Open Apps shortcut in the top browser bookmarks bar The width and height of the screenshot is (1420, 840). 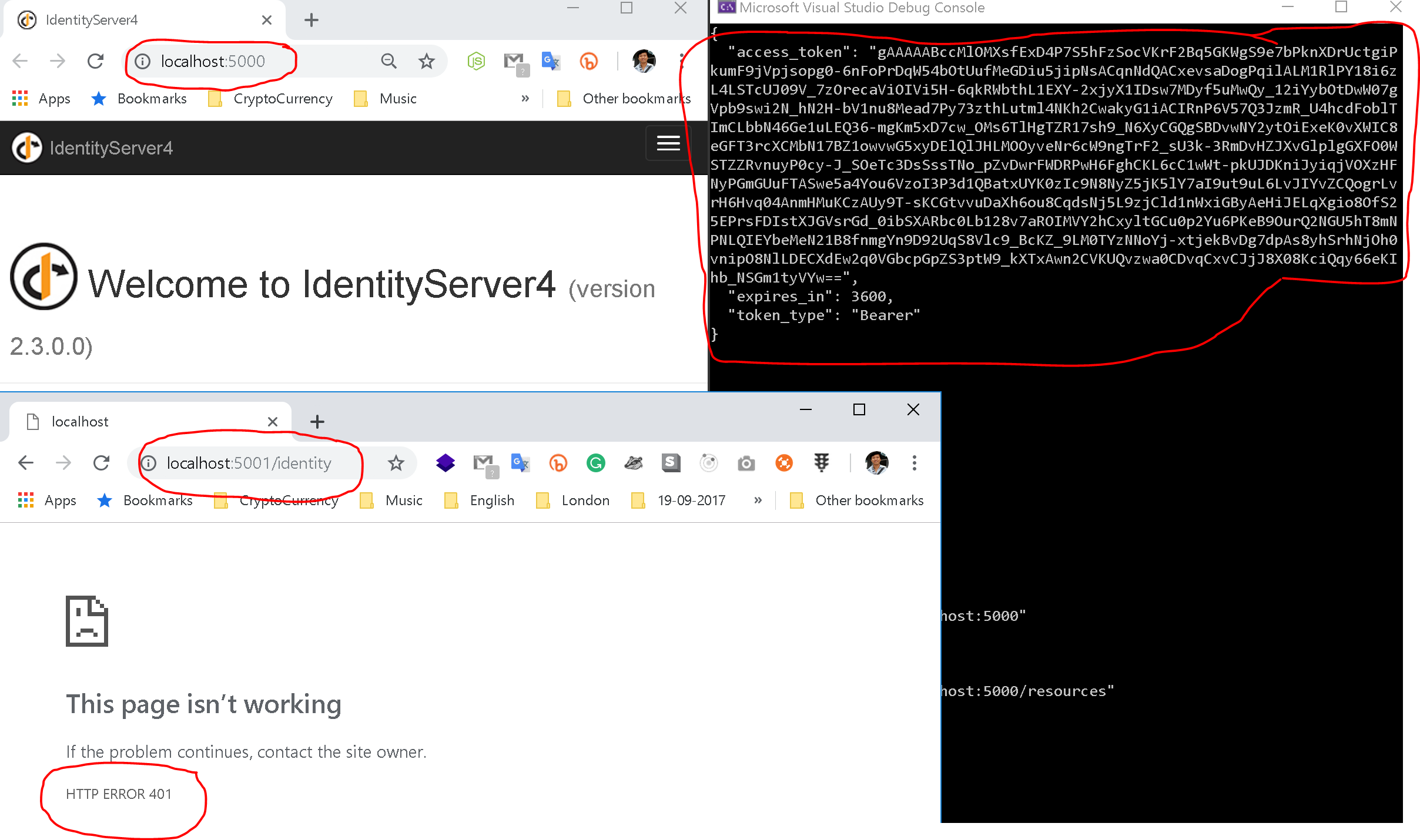point(41,99)
